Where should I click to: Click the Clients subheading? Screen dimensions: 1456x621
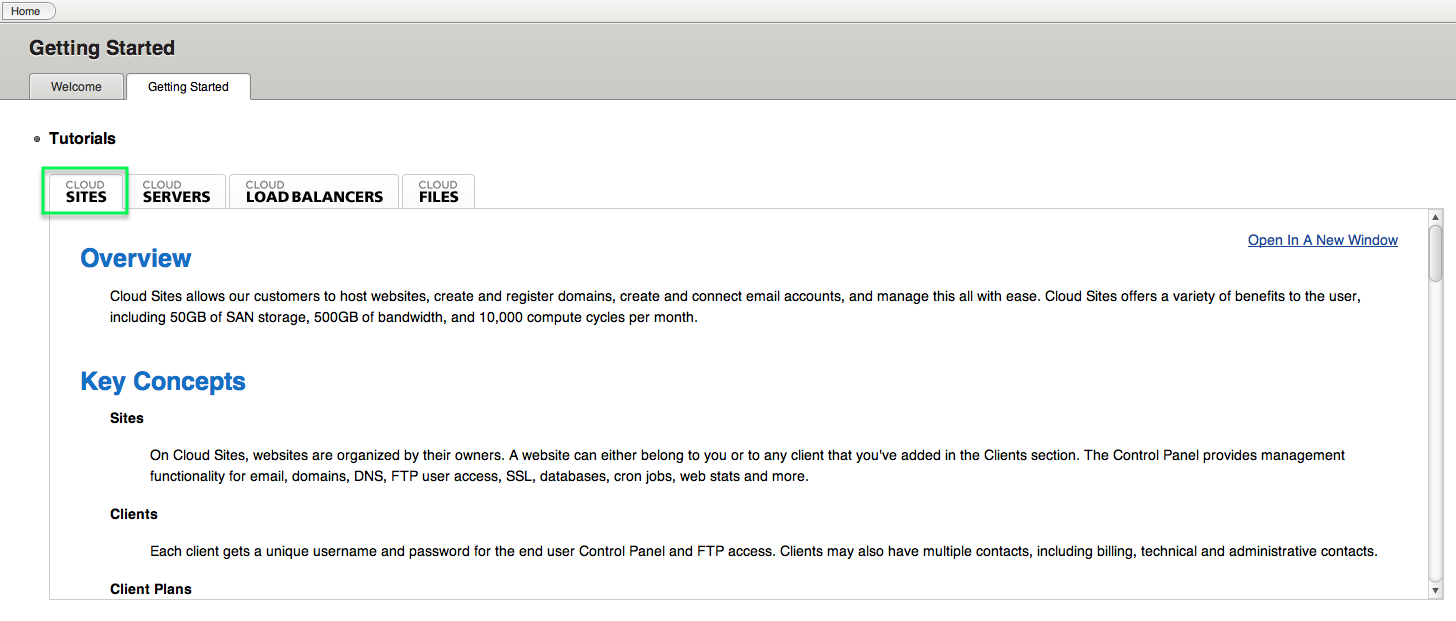point(134,514)
